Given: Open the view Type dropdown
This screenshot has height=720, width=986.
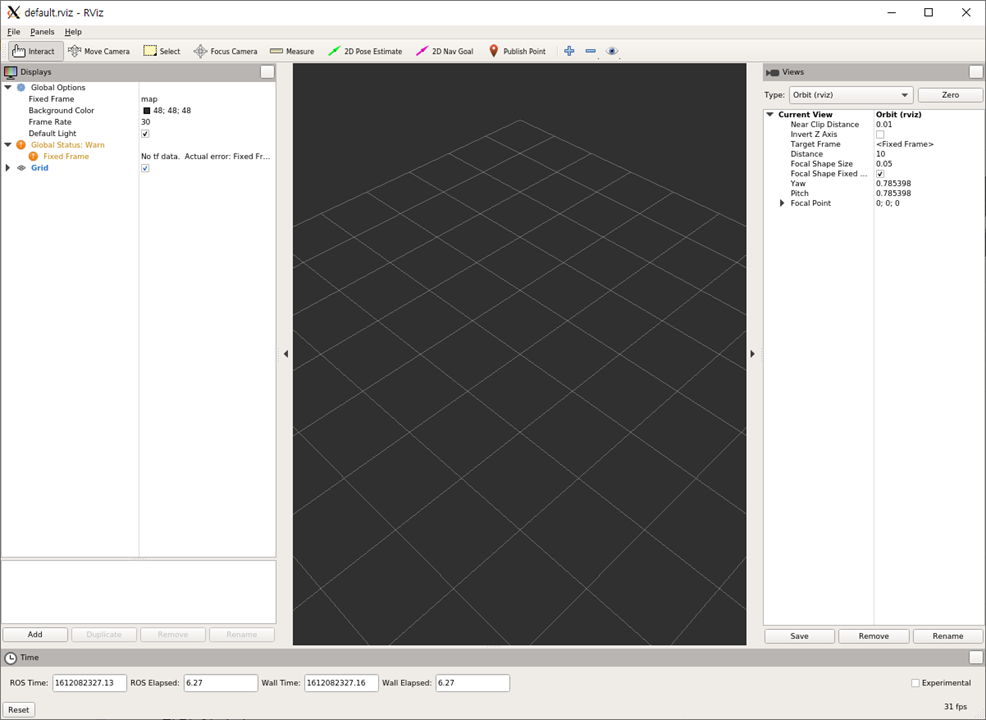Looking at the screenshot, I should (851, 95).
